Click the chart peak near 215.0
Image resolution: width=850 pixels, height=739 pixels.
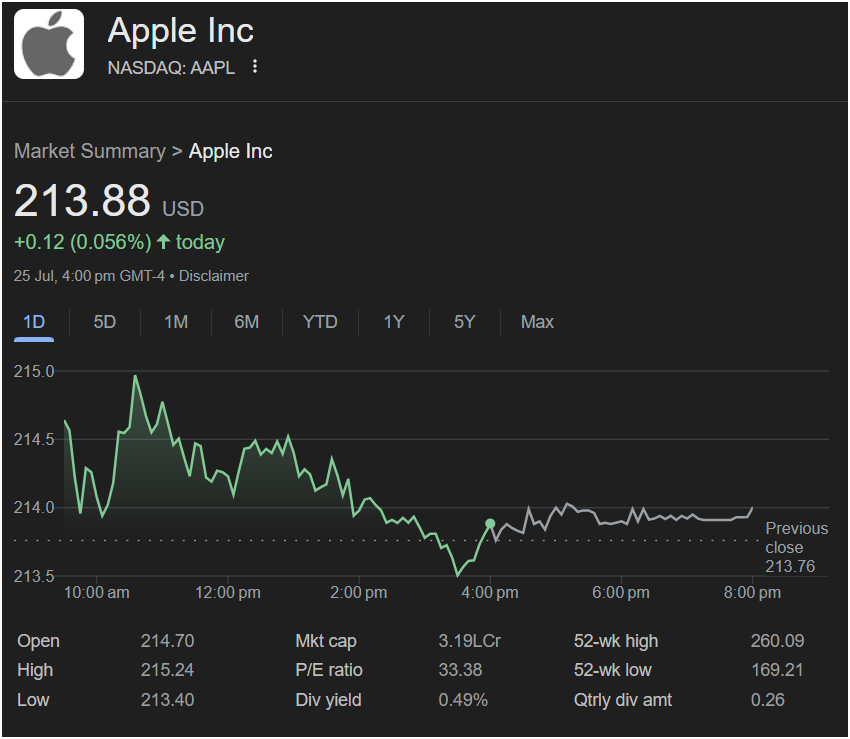tap(135, 376)
